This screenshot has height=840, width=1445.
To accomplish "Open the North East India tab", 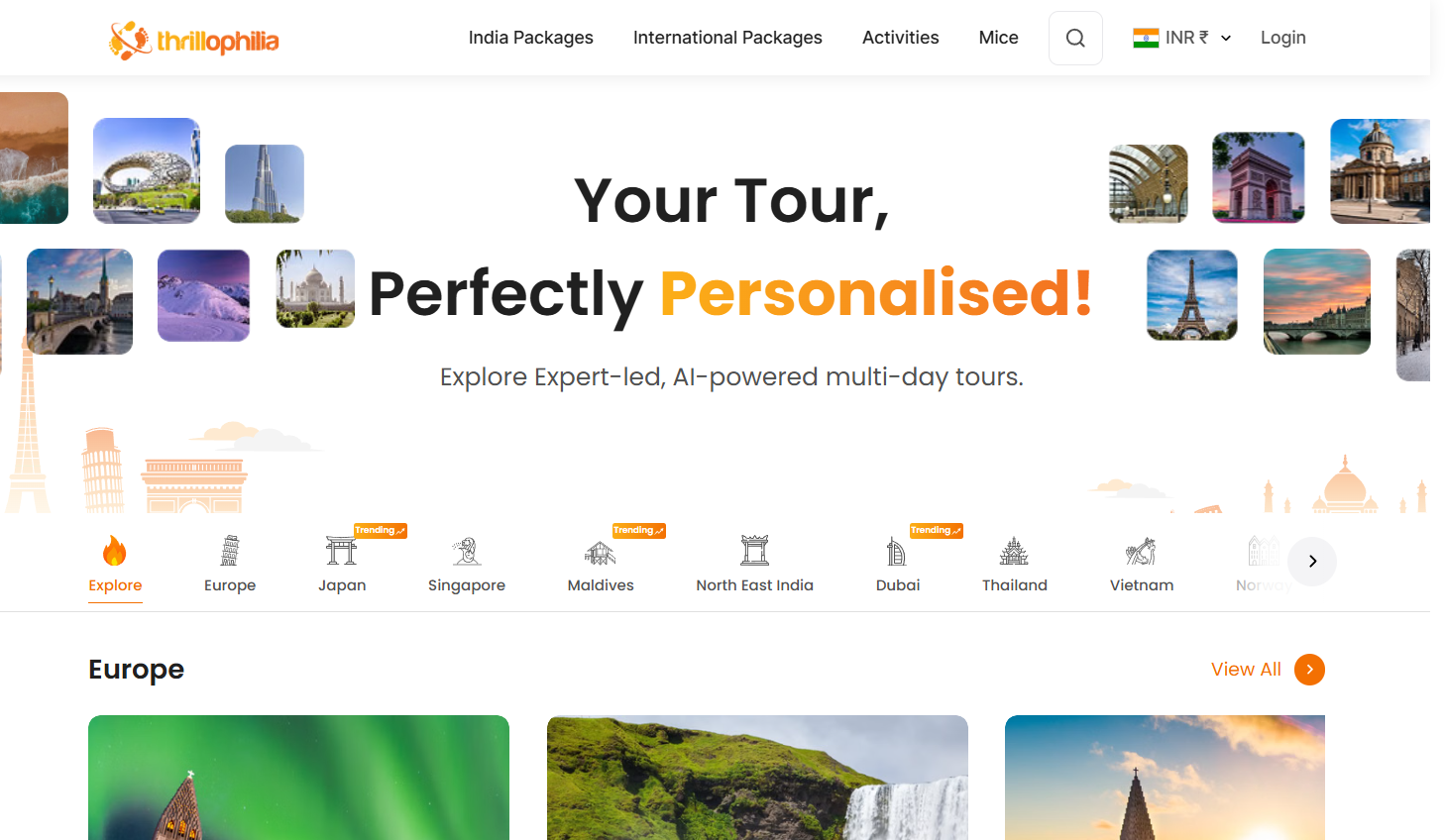I will (x=754, y=563).
